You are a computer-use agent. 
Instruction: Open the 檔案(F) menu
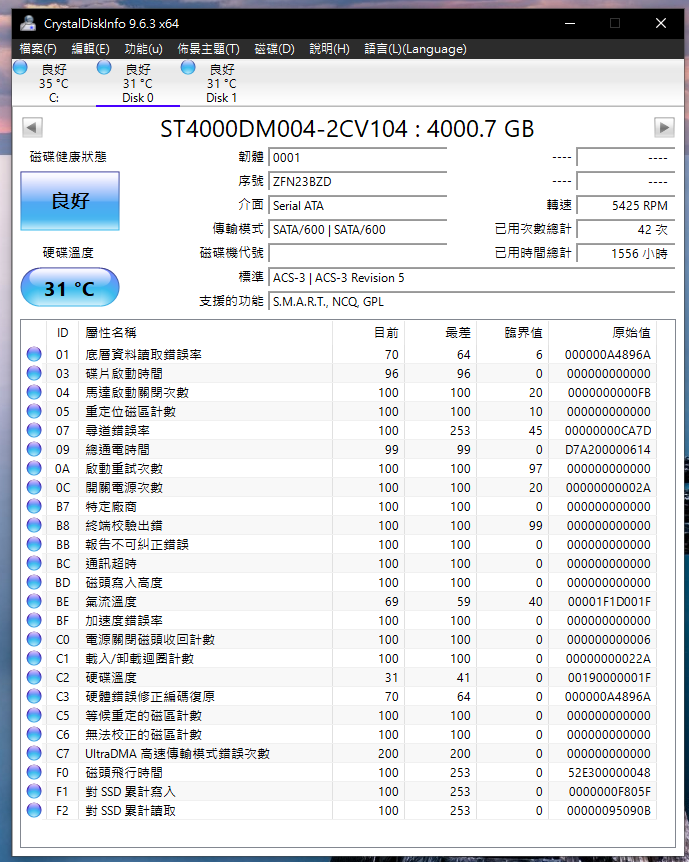pyautogui.click(x=38, y=49)
